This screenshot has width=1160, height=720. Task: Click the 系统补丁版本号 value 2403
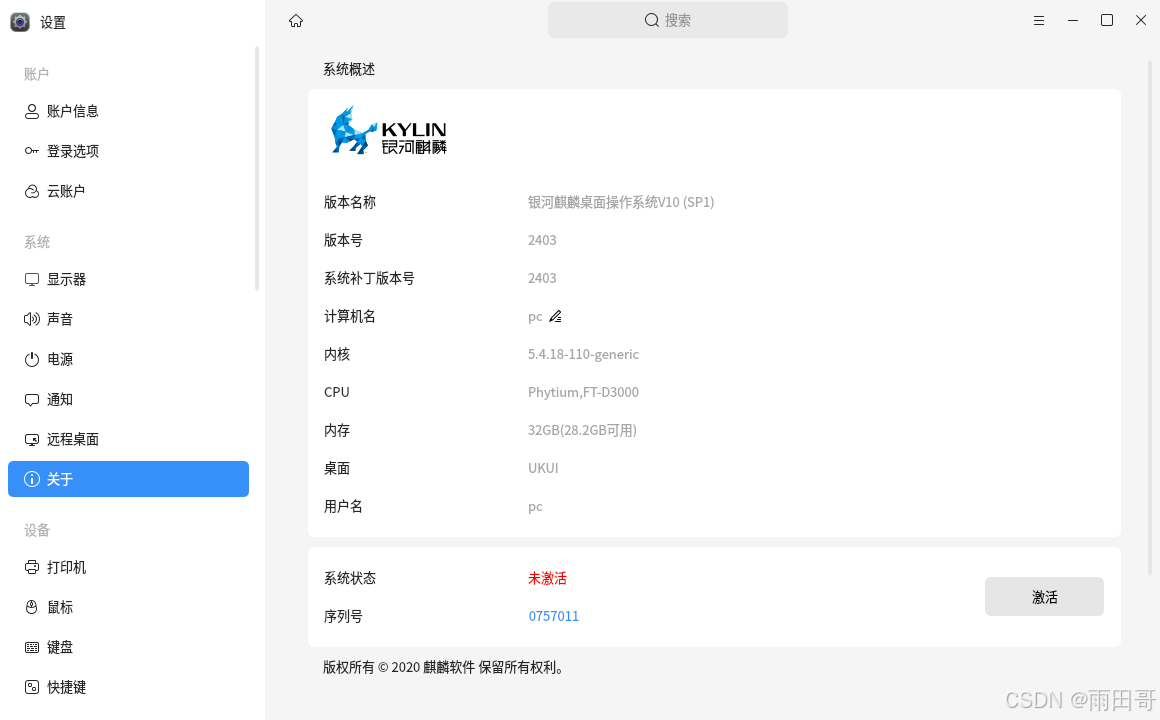pos(542,278)
